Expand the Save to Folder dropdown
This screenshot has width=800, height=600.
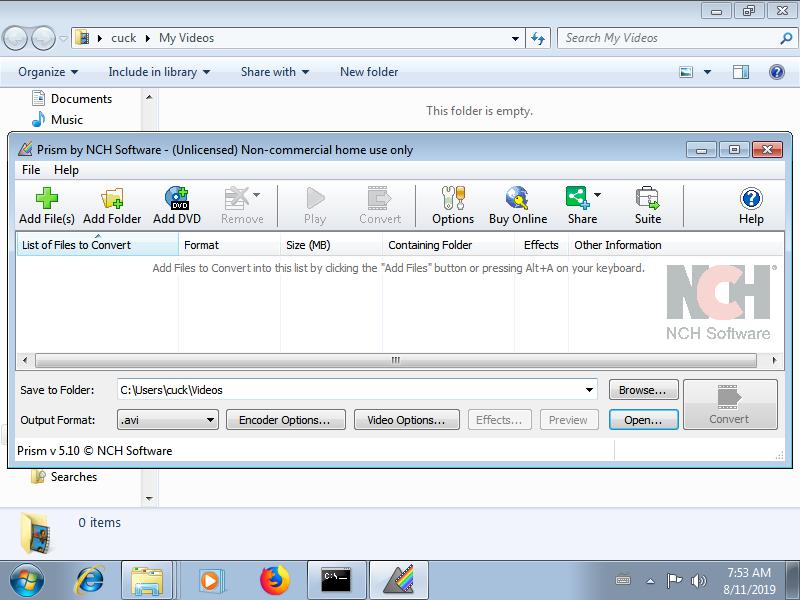click(x=589, y=390)
